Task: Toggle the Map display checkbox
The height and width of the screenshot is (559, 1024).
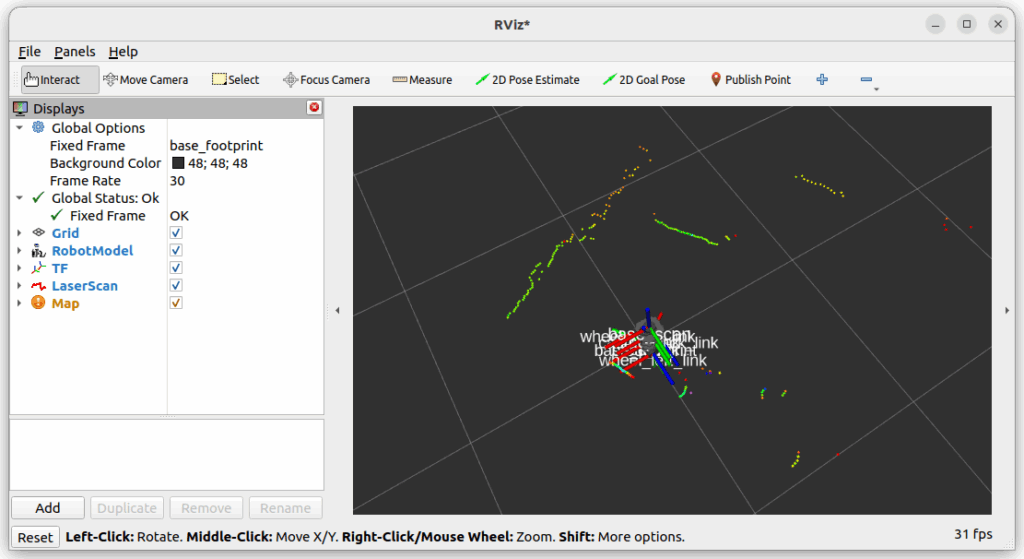Action: (176, 303)
